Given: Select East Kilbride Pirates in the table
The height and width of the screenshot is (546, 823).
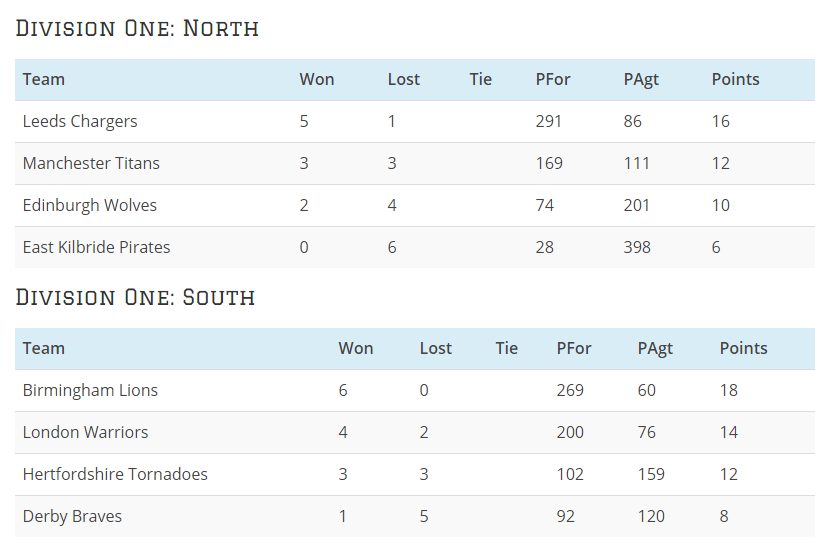Looking at the screenshot, I should pos(97,247).
